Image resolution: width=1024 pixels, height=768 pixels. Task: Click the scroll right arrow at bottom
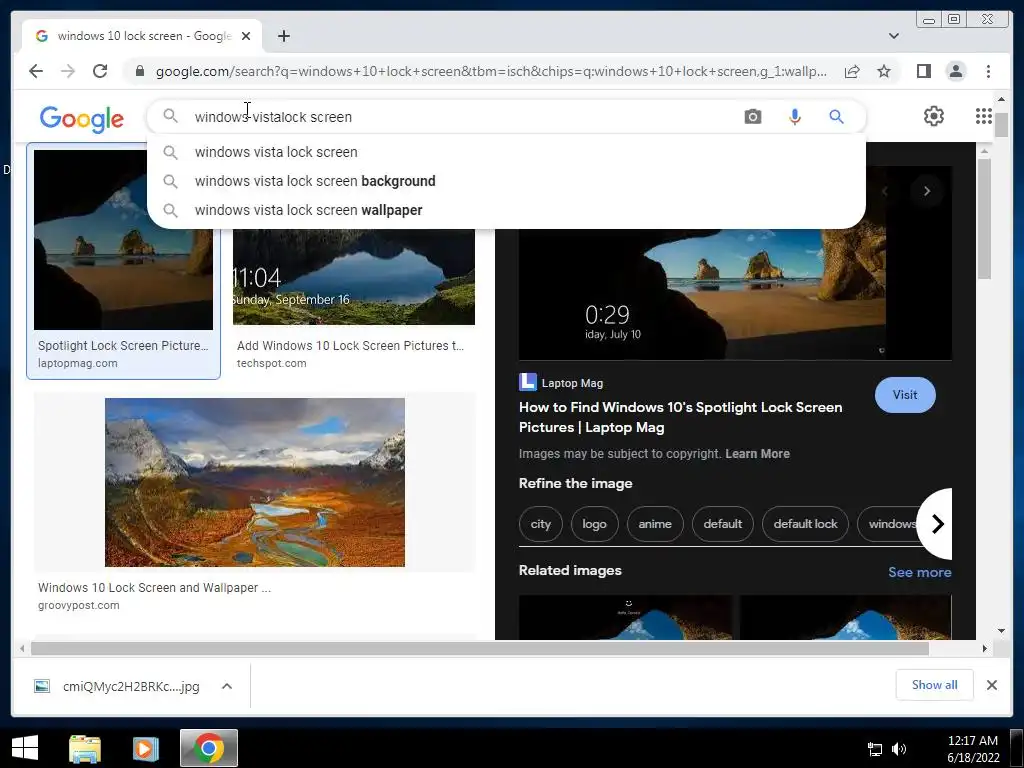point(984,648)
